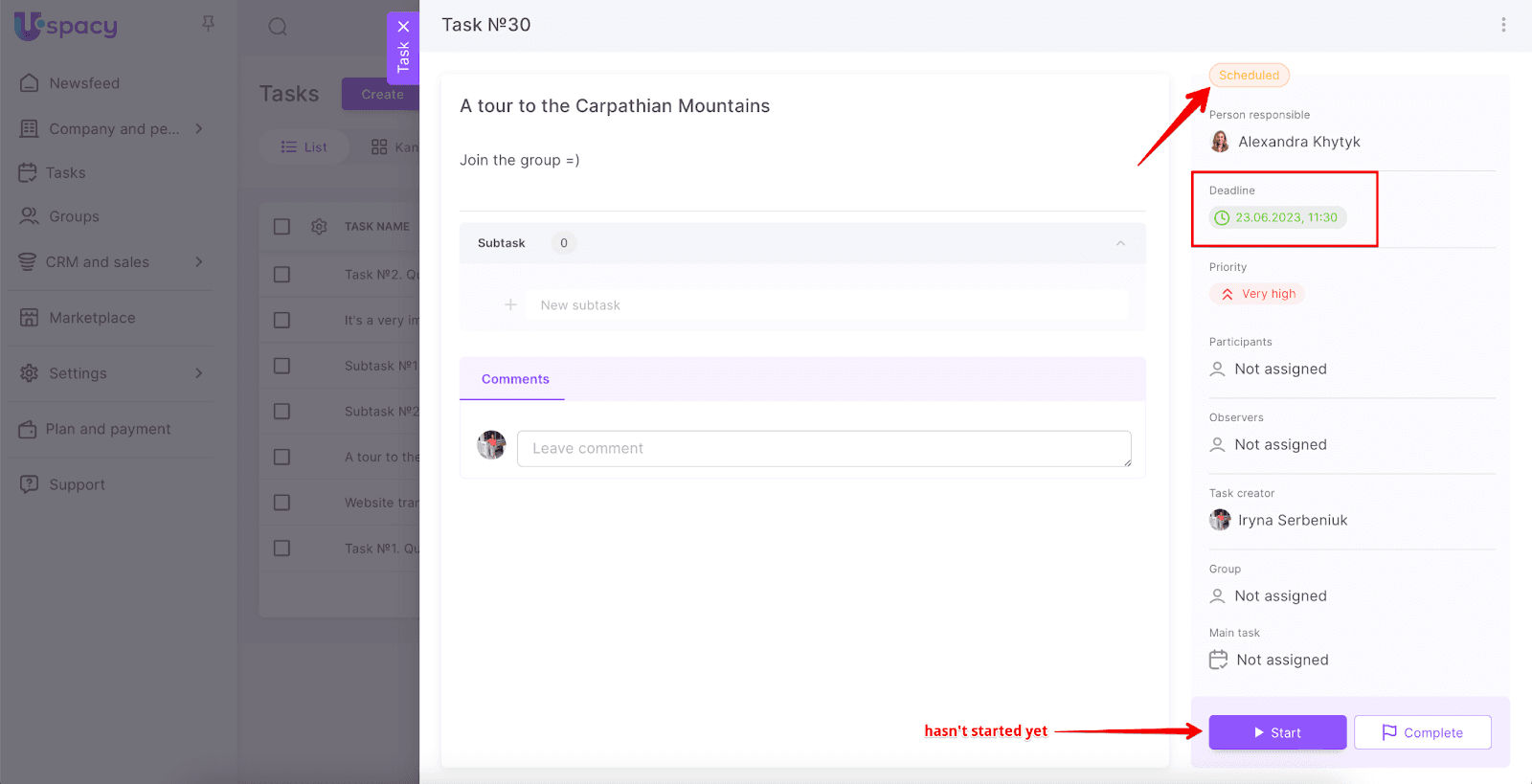
Task: Toggle the select-all tasks checkbox
Action: (x=282, y=227)
